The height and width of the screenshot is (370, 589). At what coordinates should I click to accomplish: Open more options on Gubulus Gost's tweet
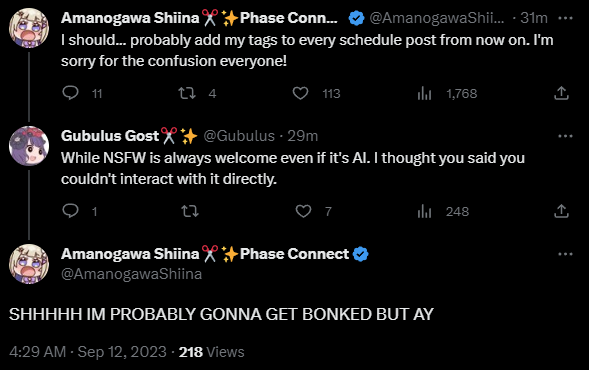[565, 136]
